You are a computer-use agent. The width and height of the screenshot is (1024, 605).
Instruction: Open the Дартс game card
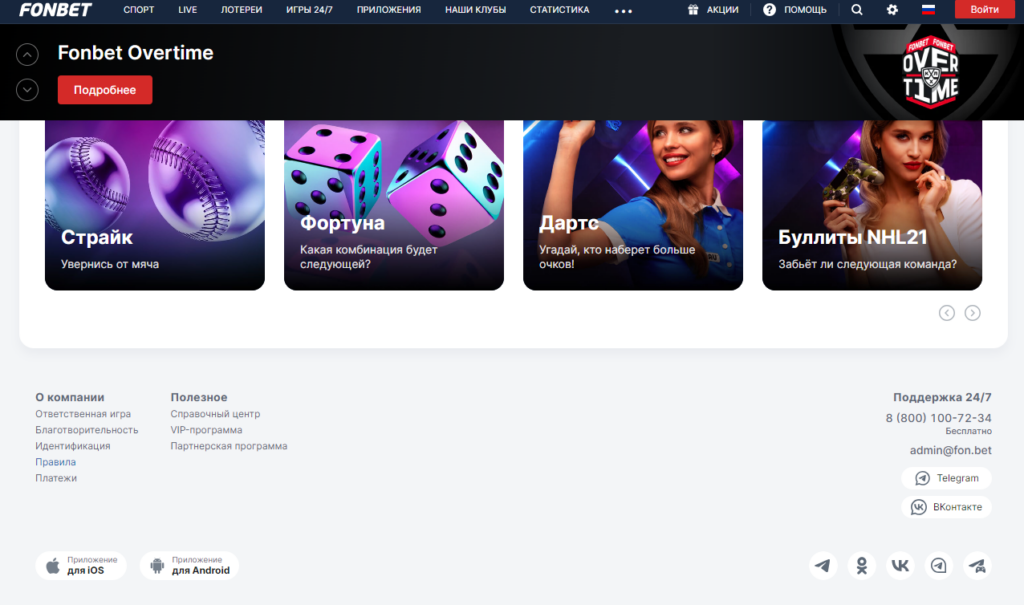coord(633,205)
